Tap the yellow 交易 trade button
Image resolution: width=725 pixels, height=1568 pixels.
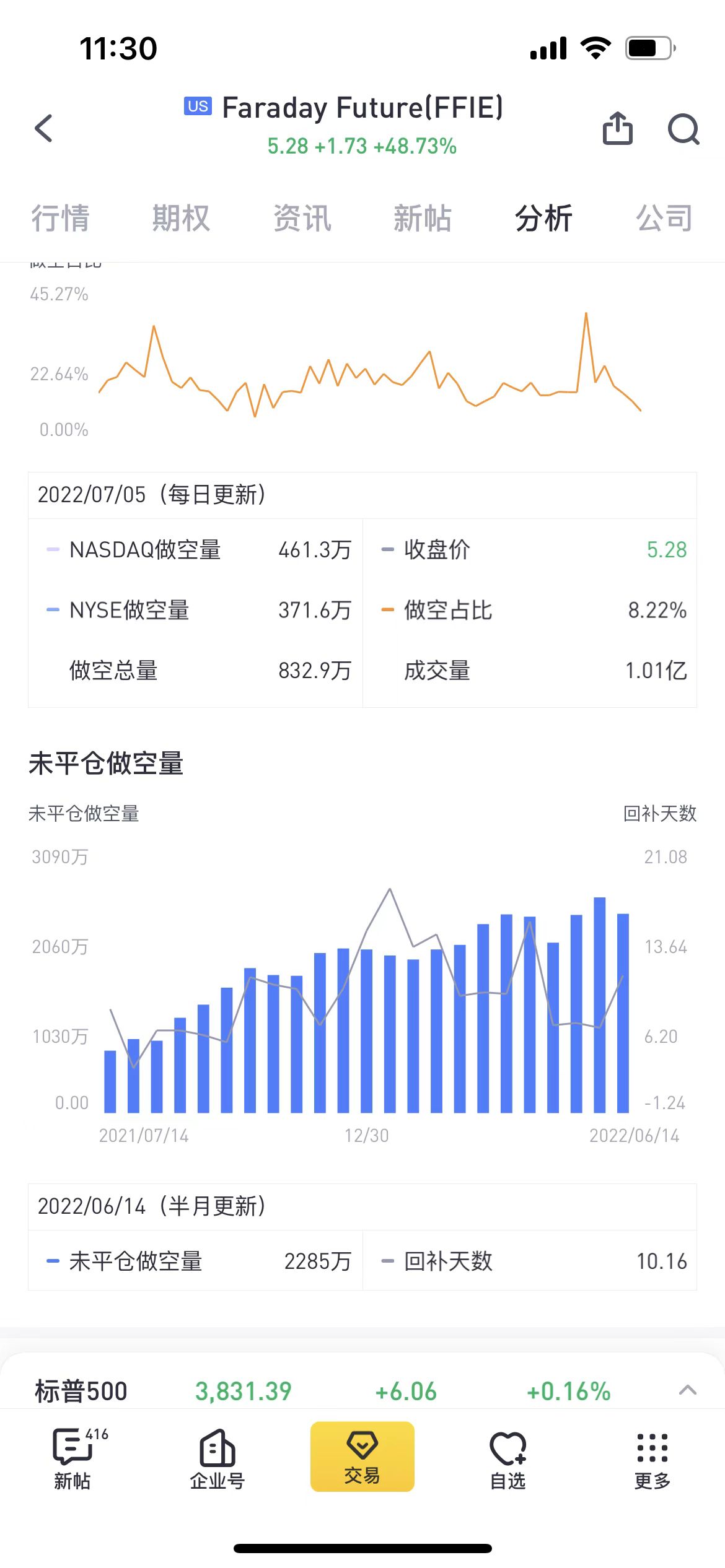[362, 1457]
